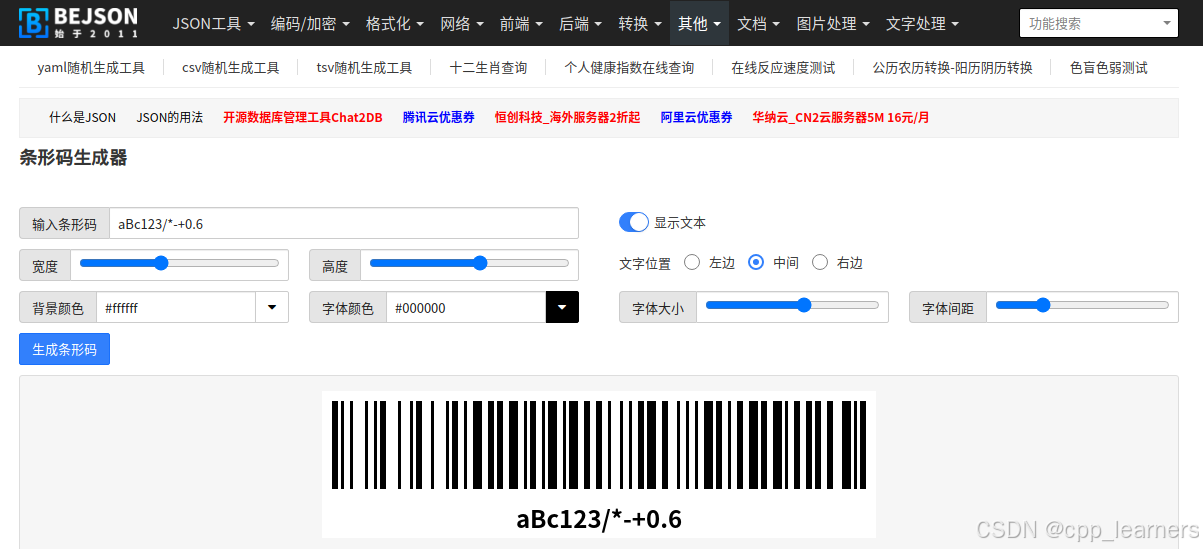This screenshot has height=549, width=1203.
Task: Select 左边 text position radio
Action: coord(692,262)
